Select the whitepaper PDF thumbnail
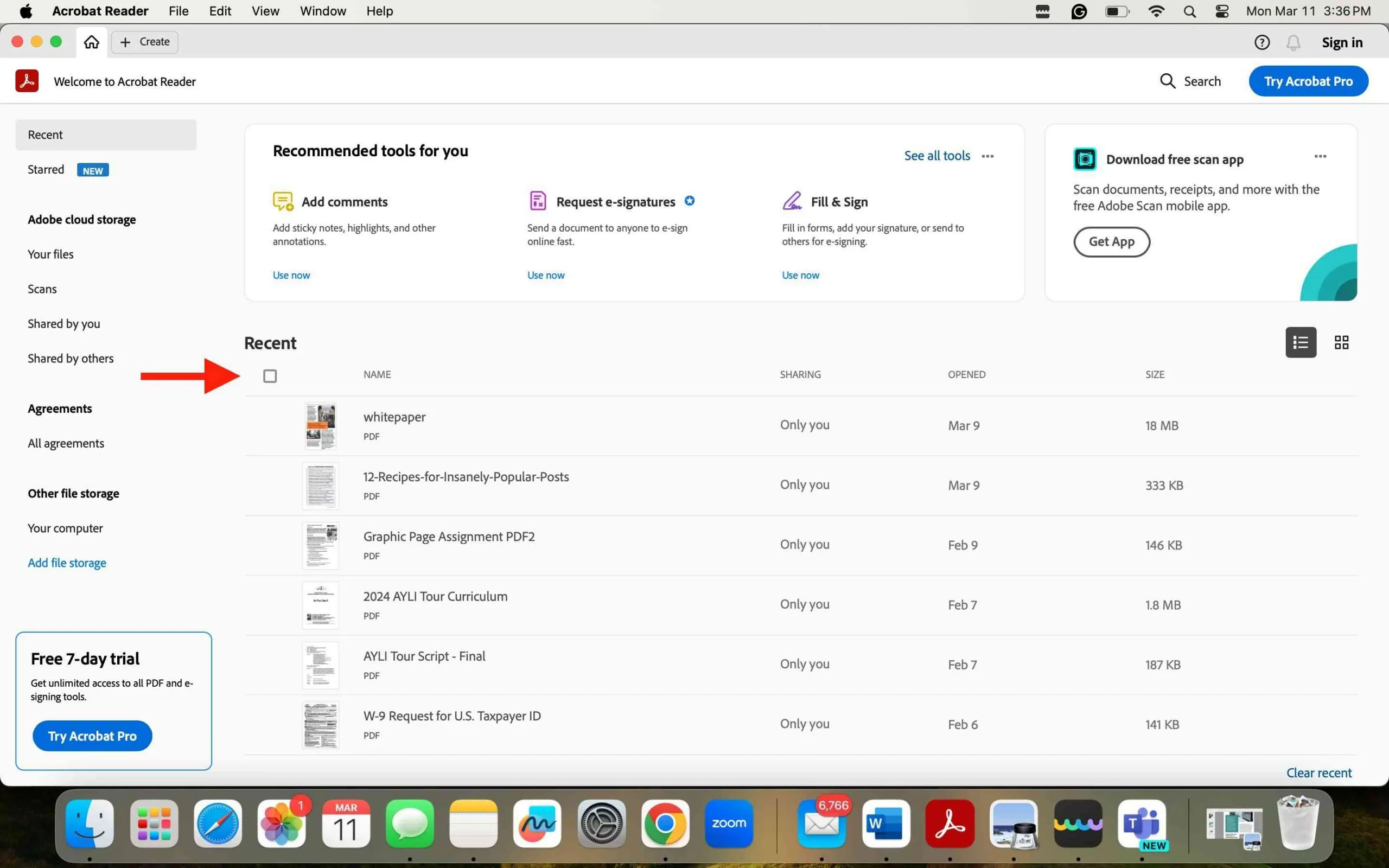Screen dimensions: 1389x868 click(x=320, y=425)
